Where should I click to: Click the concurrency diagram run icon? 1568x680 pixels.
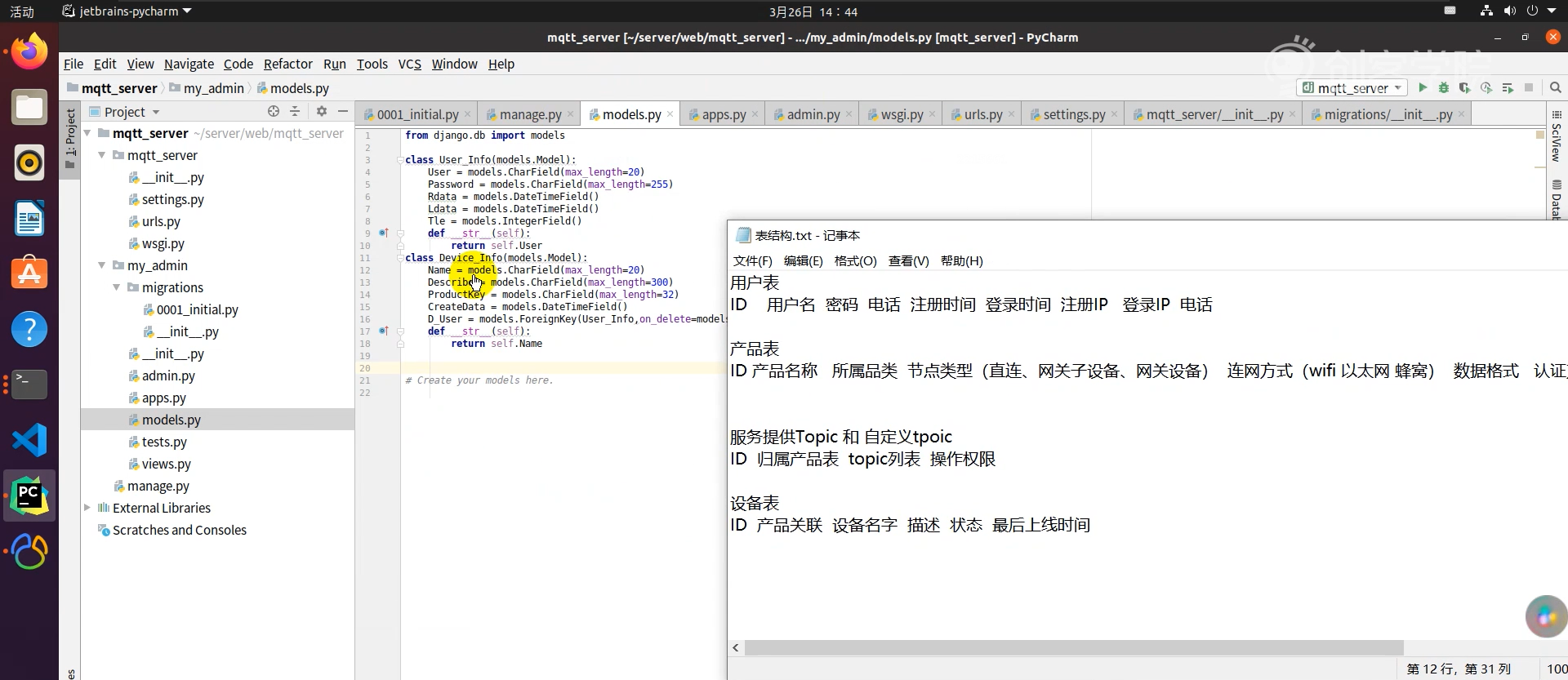point(1508,87)
